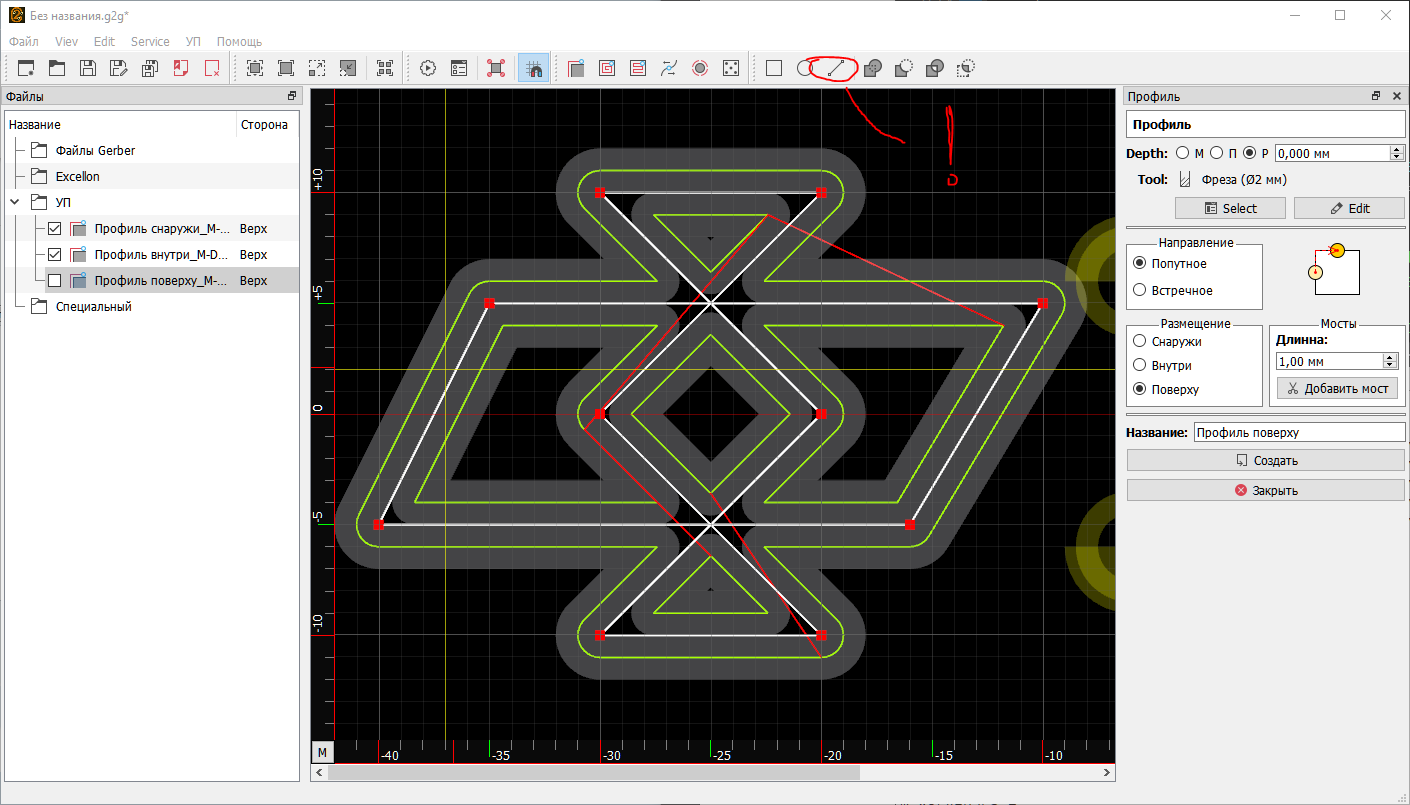Open the Помощь menu

[x=239, y=42]
